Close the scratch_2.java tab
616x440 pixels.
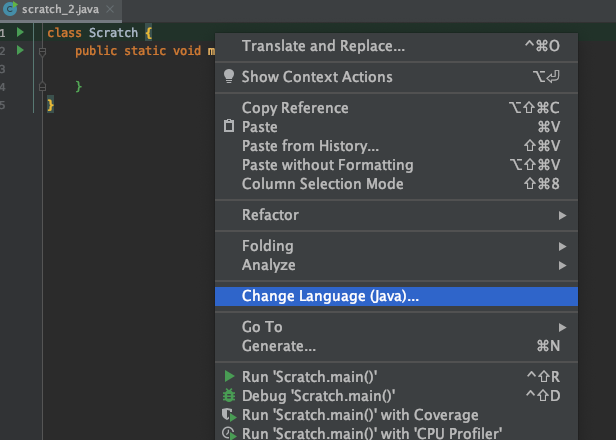point(110,9)
